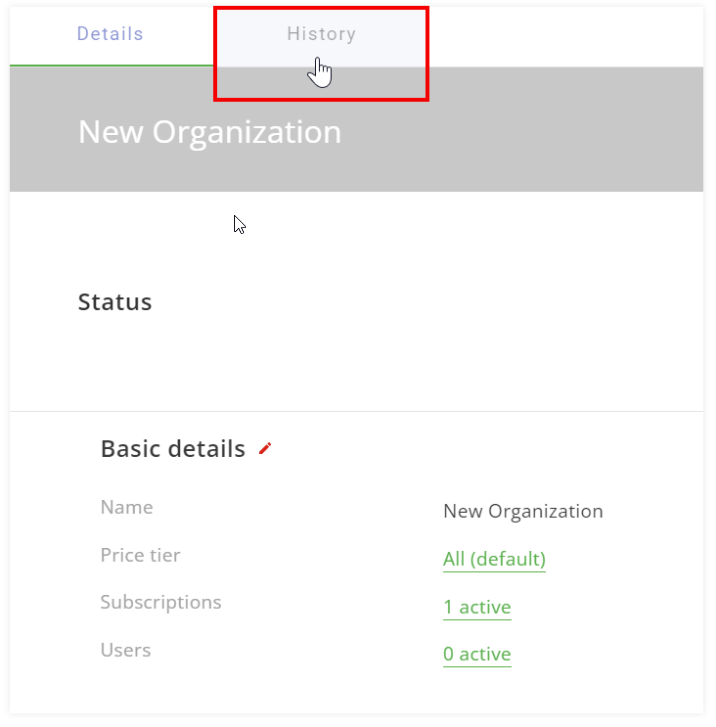This screenshot has height=727, width=716.
Task: Open the All (default) price tier link
Action: click(494, 559)
